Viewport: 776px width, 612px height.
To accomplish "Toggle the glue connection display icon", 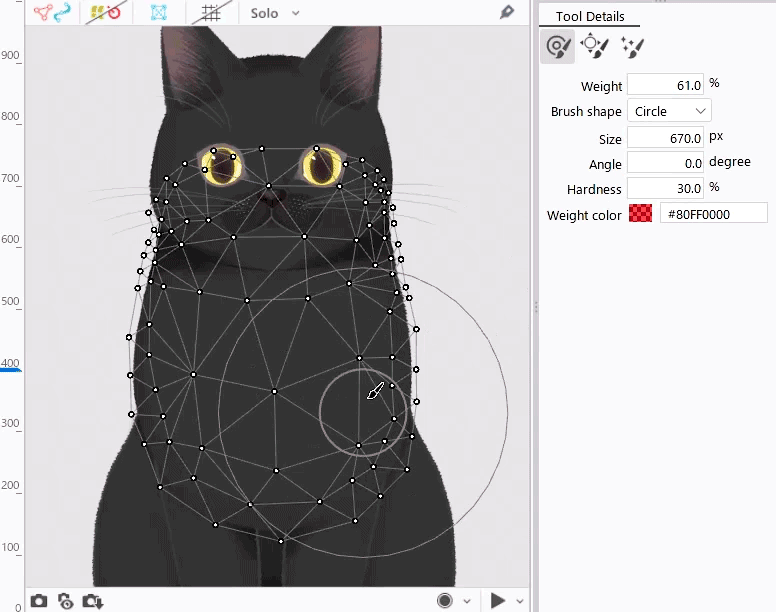I will click(52, 13).
